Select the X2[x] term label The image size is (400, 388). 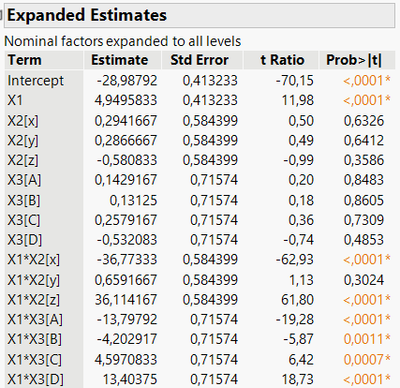click(x=23, y=121)
